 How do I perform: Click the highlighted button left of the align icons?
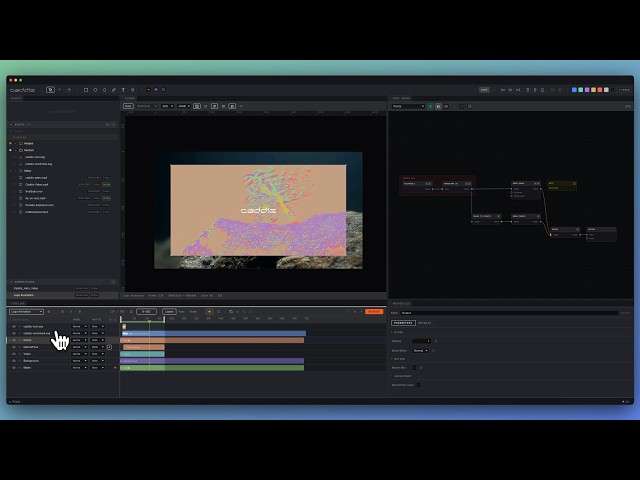484,90
